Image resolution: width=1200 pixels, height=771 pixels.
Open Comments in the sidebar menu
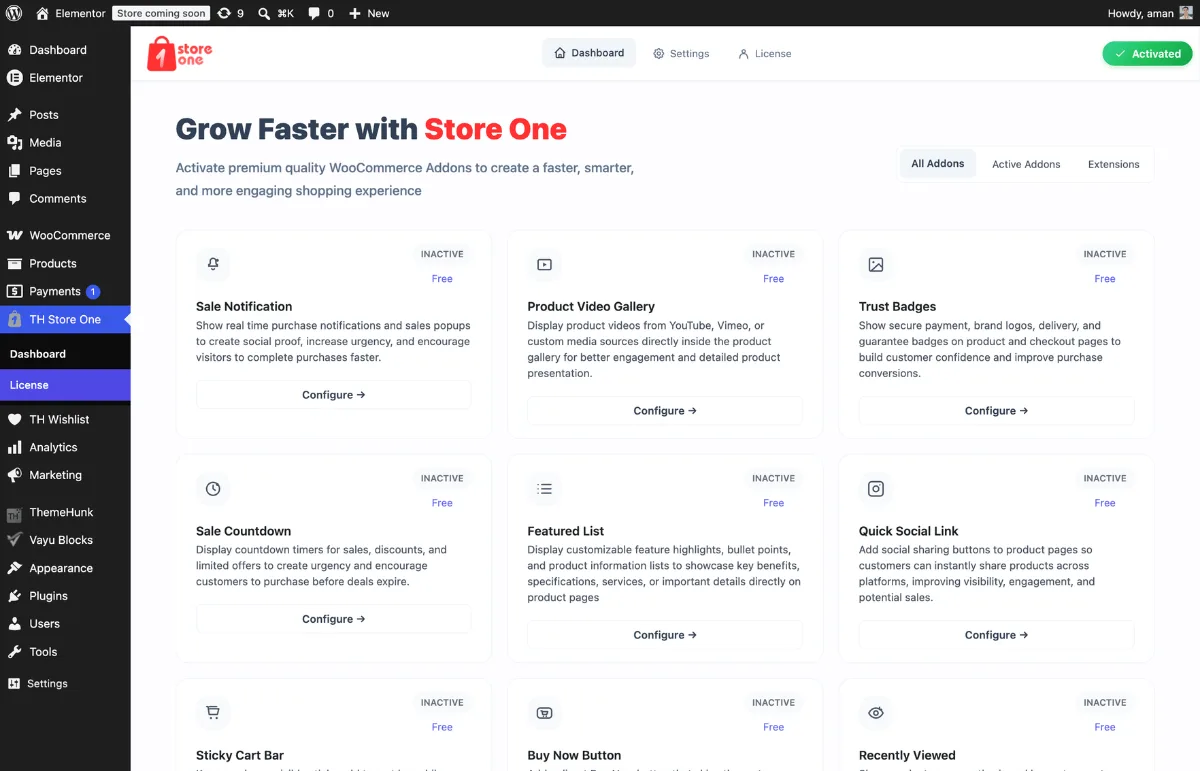tap(65, 199)
